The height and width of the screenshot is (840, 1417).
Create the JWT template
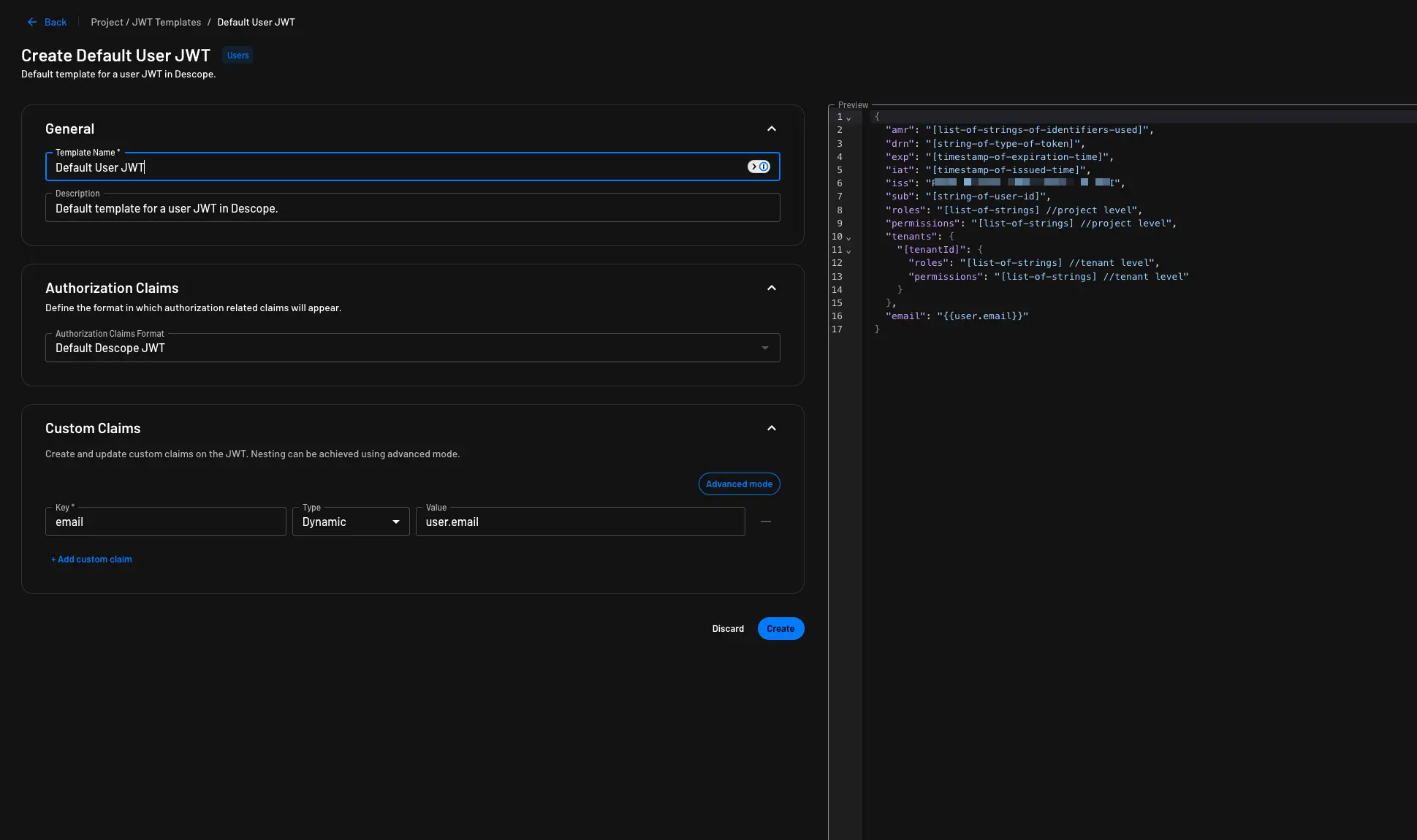(x=780, y=629)
